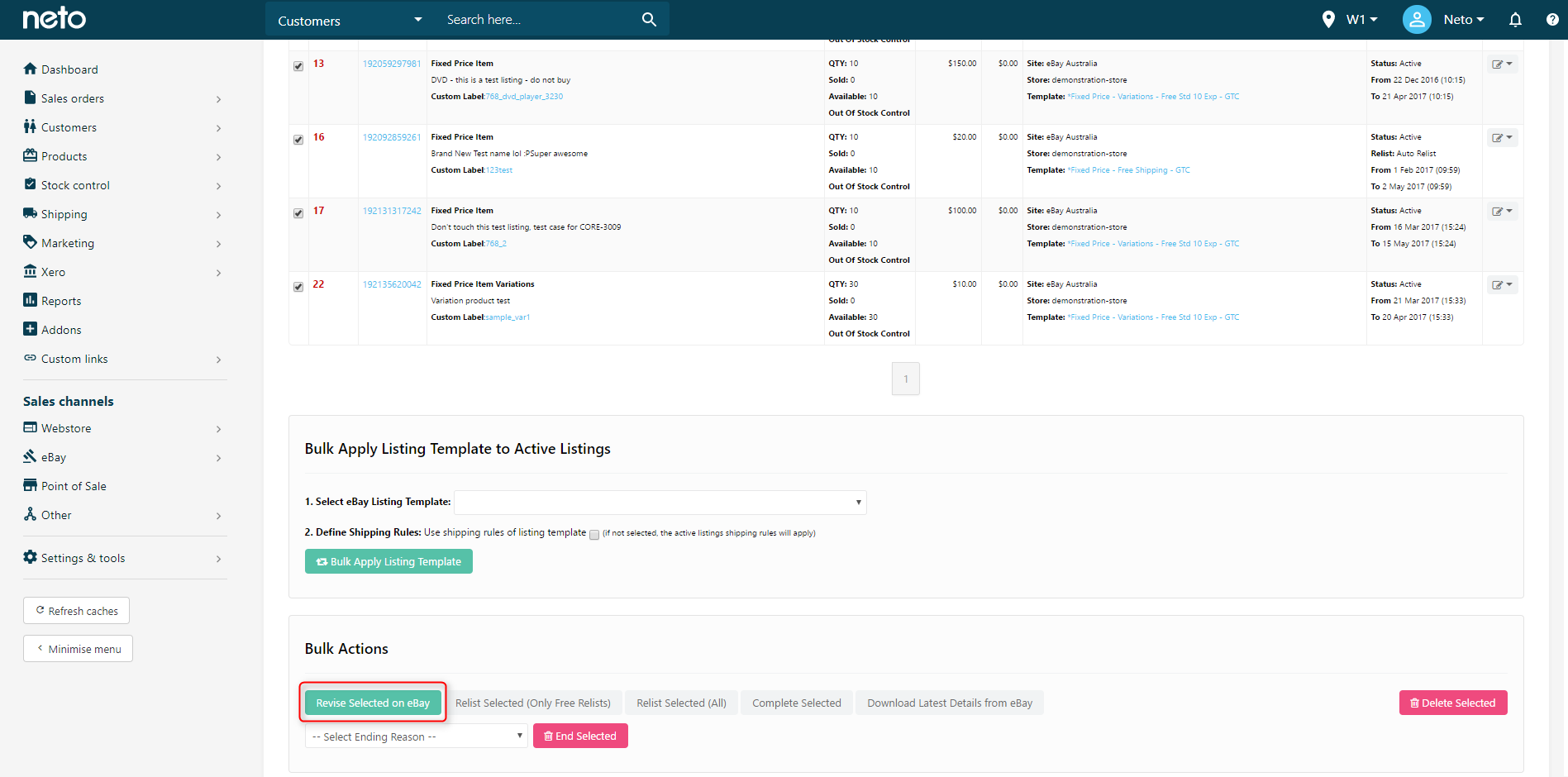The width and height of the screenshot is (1568, 777).
Task: Open edit menu for listing 16
Action: 1502,138
